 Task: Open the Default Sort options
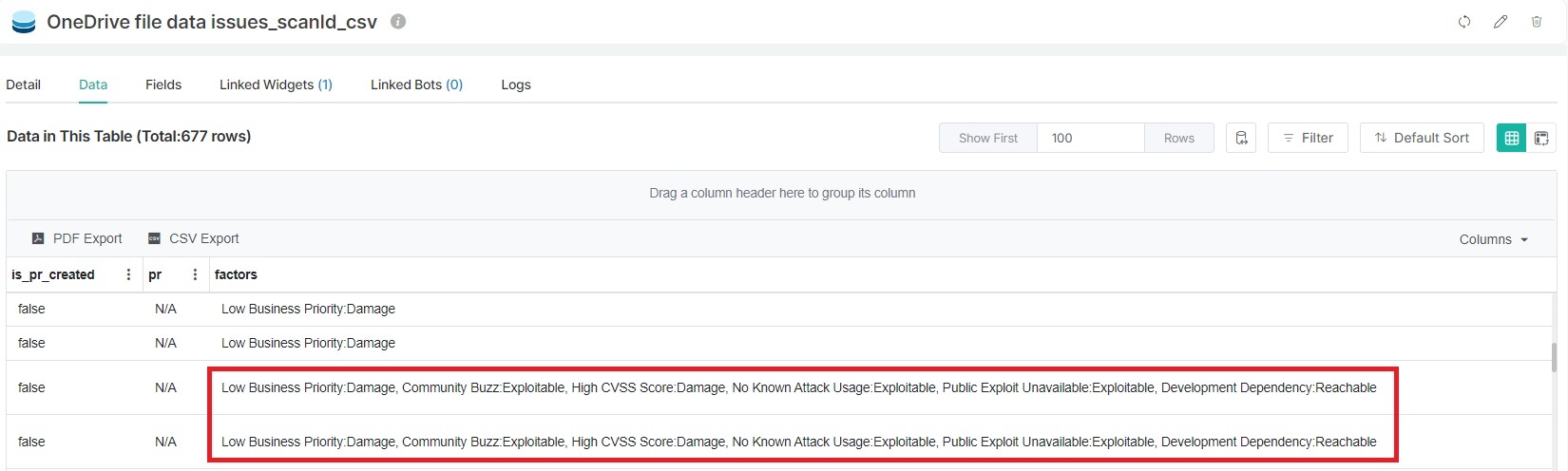[x=1422, y=138]
